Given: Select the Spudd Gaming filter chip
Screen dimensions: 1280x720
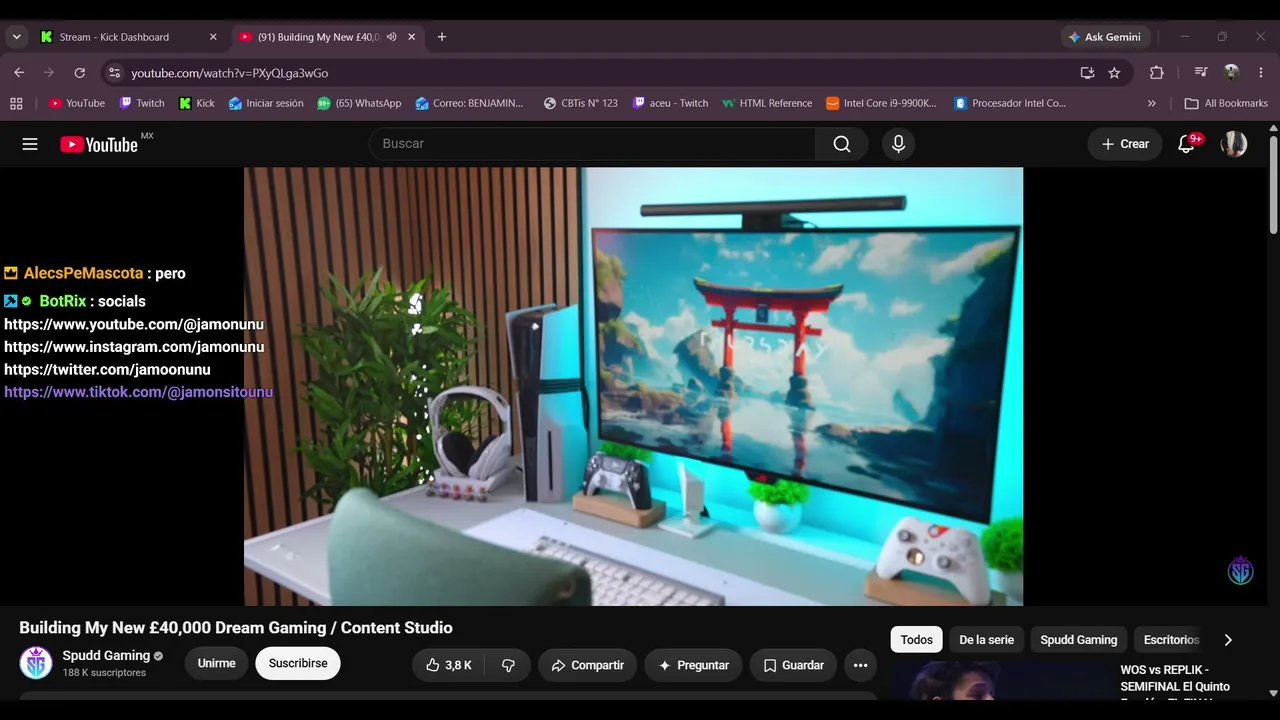Looking at the screenshot, I should tap(1078, 640).
